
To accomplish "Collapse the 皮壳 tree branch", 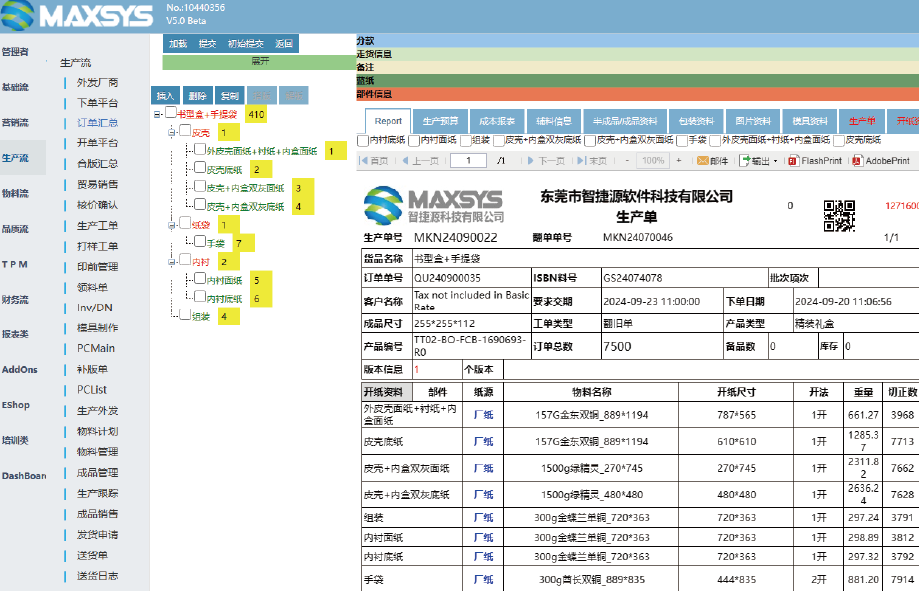I will pyautogui.click(x=172, y=133).
